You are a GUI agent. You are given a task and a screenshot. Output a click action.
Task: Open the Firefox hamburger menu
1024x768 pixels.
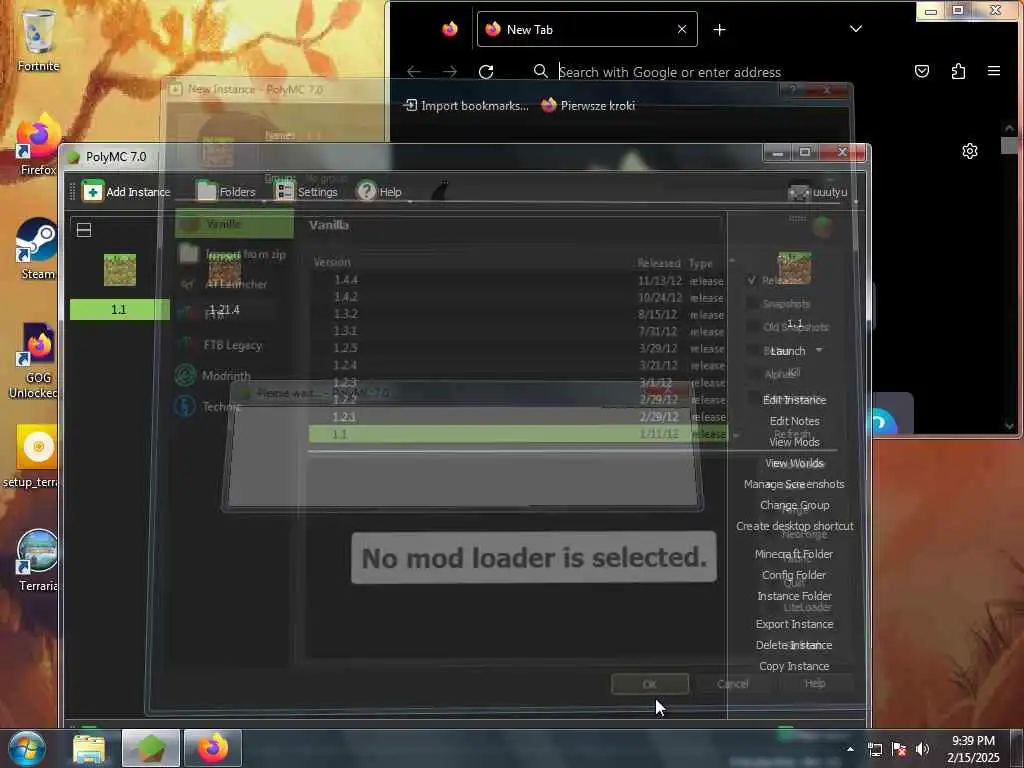pyautogui.click(x=994, y=71)
